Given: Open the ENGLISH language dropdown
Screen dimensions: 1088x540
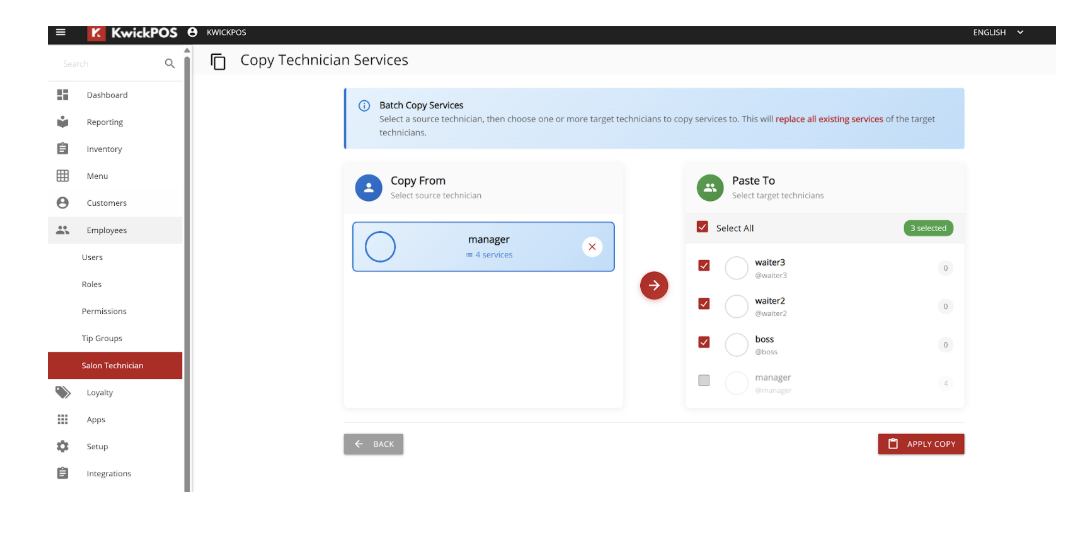Looking at the screenshot, I should pyautogui.click(x=998, y=32).
